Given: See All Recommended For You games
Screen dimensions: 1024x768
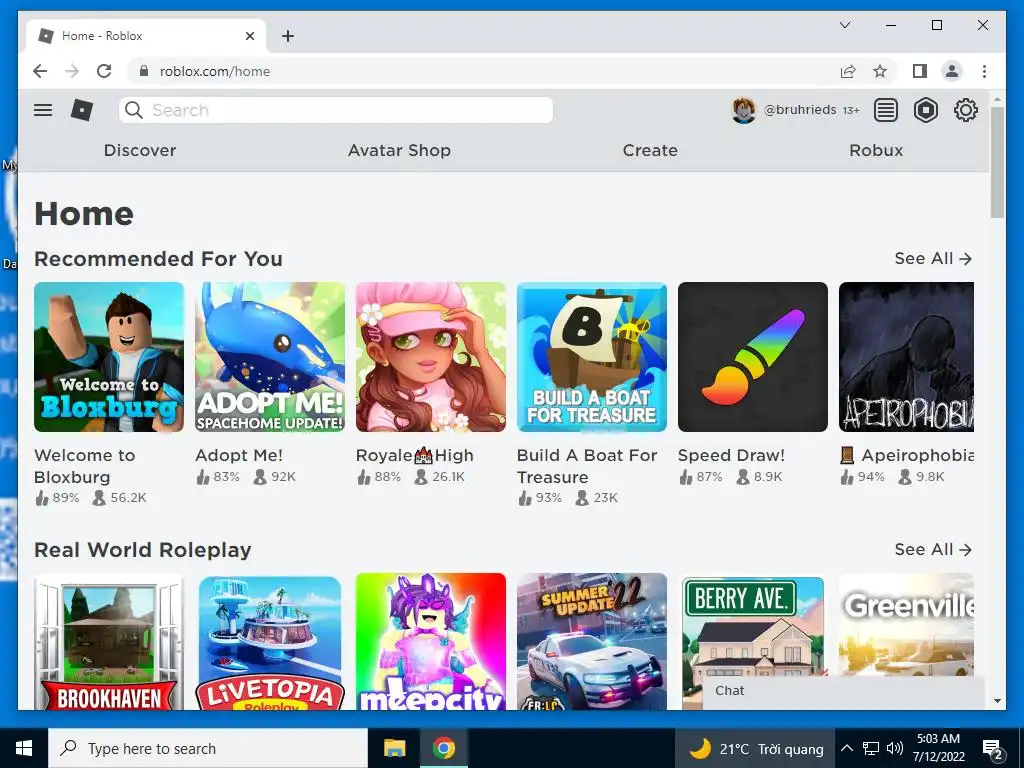Looking at the screenshot, I should click(x=933, y=259).
